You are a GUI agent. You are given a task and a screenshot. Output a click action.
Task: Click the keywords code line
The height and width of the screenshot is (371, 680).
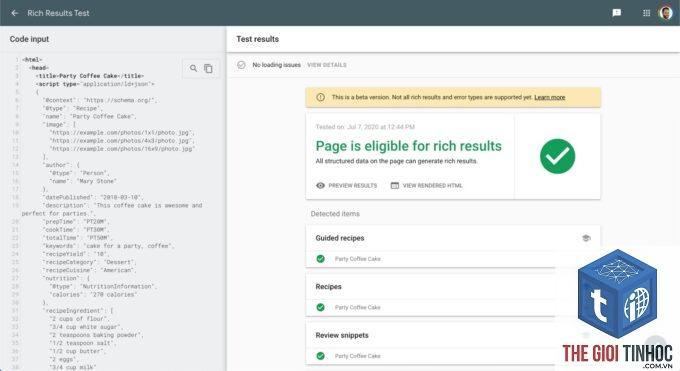coord(108,246)
